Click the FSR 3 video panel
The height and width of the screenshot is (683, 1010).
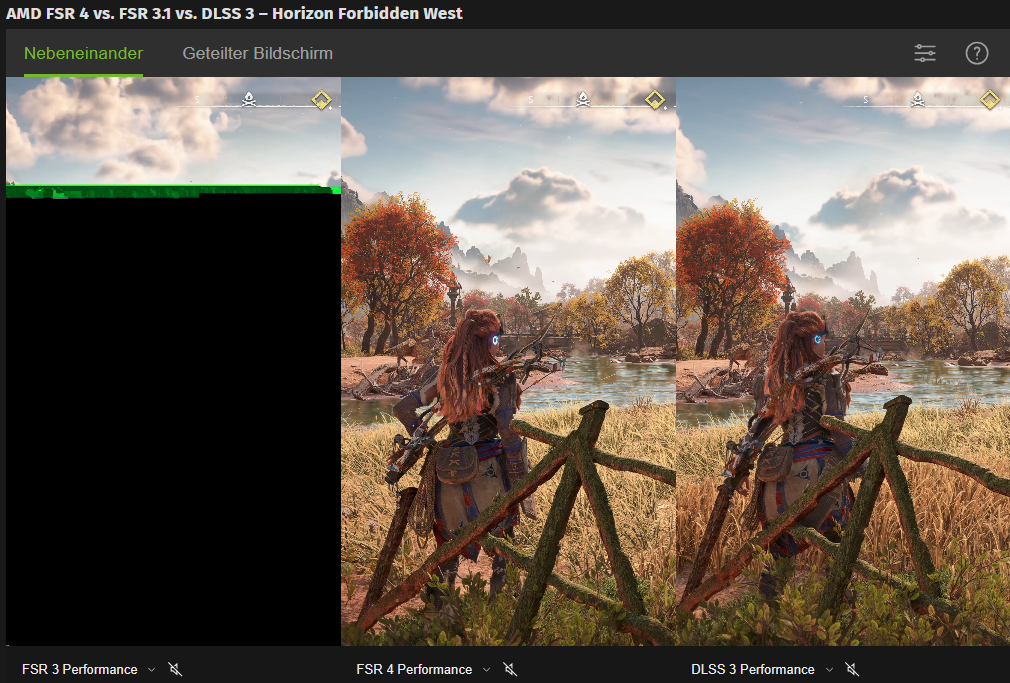click(173, 361)
